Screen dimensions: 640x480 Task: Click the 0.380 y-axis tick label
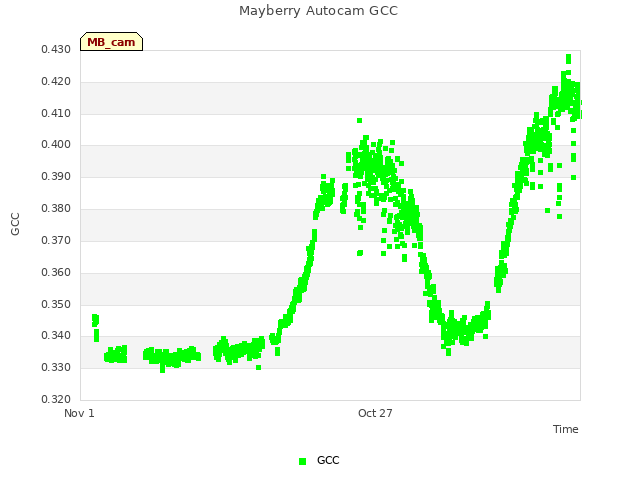(x=56, y=209)
